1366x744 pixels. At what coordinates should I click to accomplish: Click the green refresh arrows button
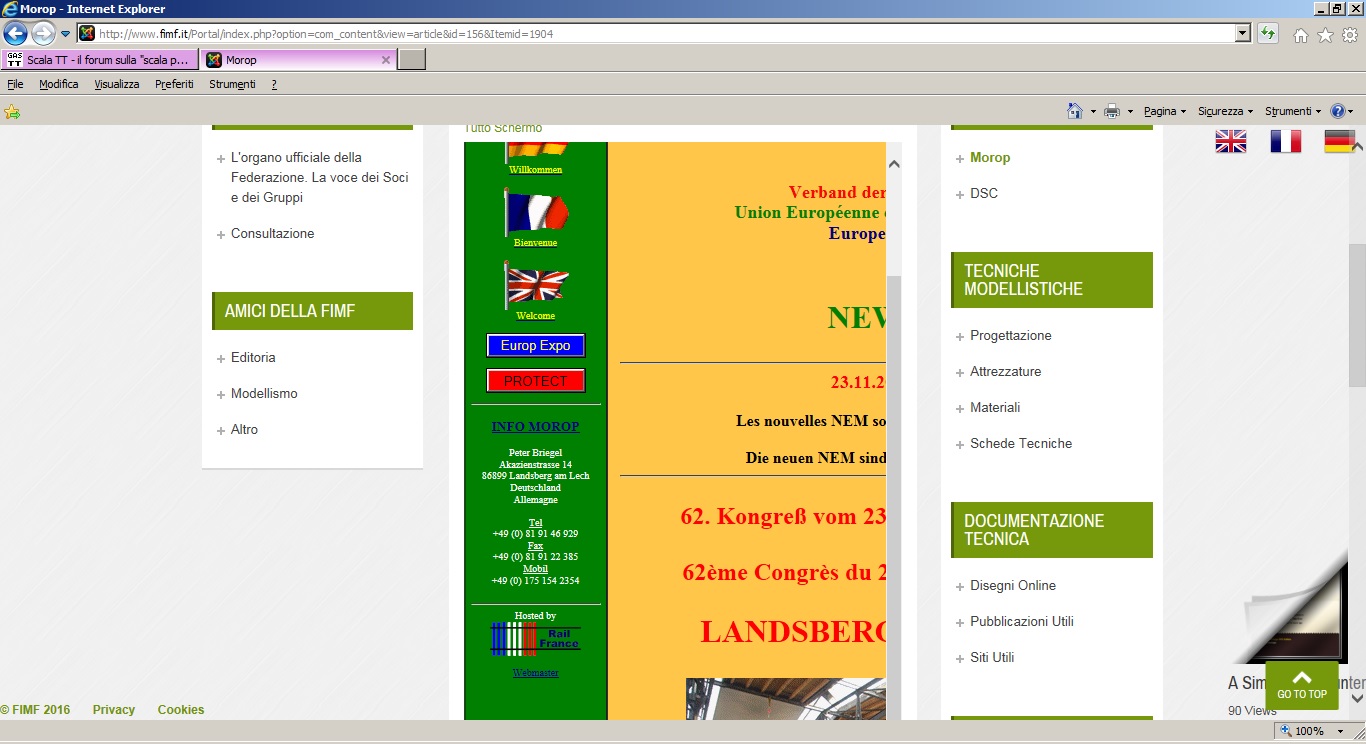click(1268, 34)
